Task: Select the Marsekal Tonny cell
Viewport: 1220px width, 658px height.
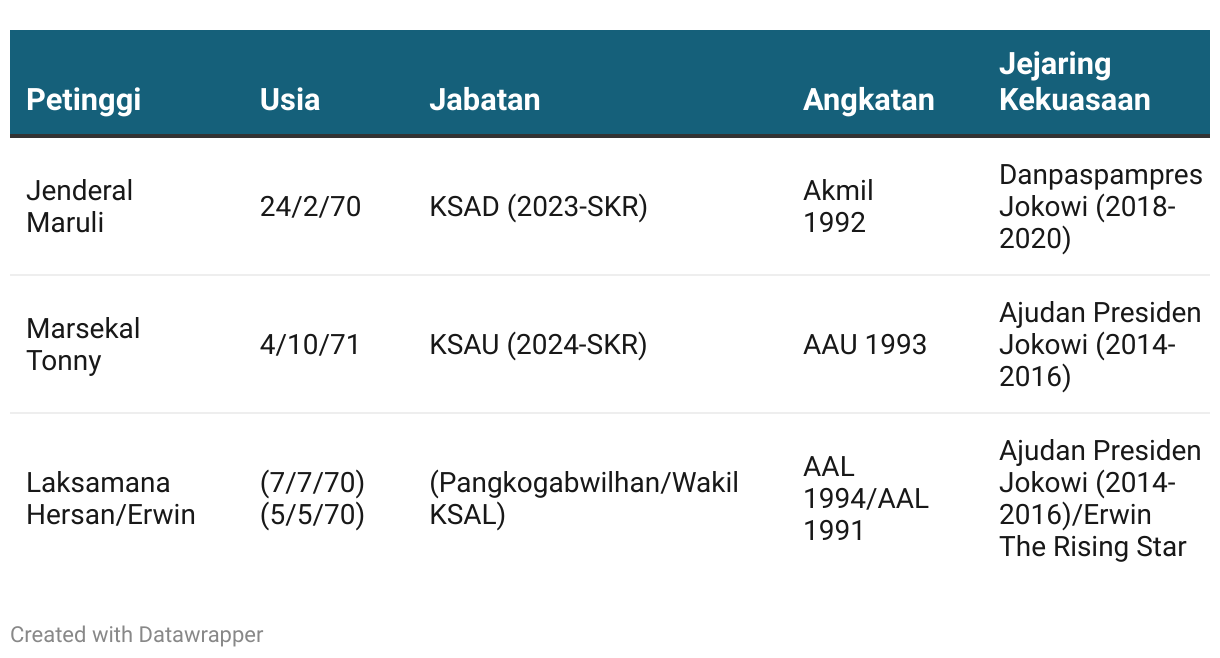Action: 83,344
